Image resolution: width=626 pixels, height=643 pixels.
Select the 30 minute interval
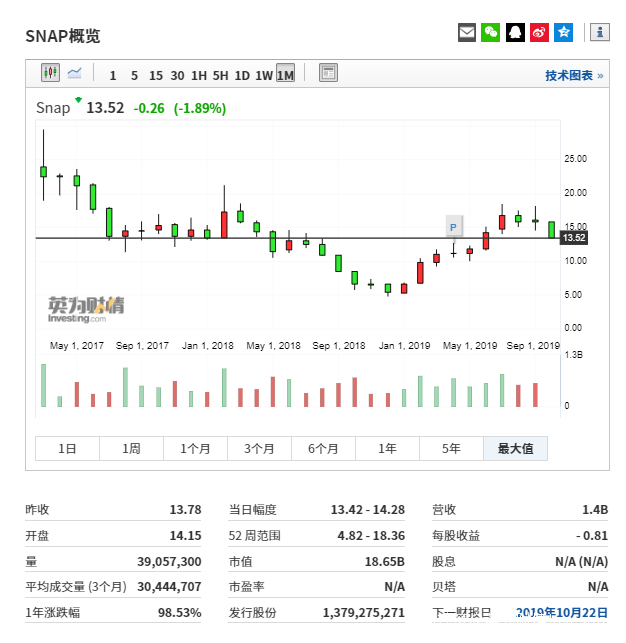pyautogui.click(x=177, y=75)
